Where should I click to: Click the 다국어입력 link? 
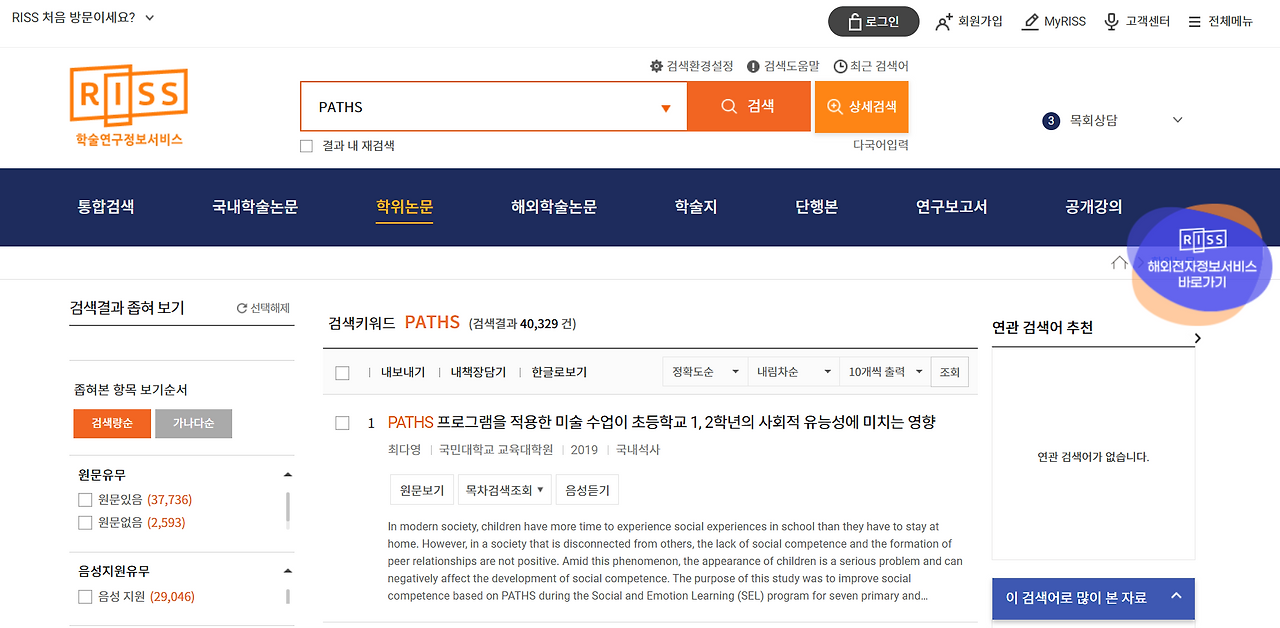pyautogui.click(x=881, y=145)
